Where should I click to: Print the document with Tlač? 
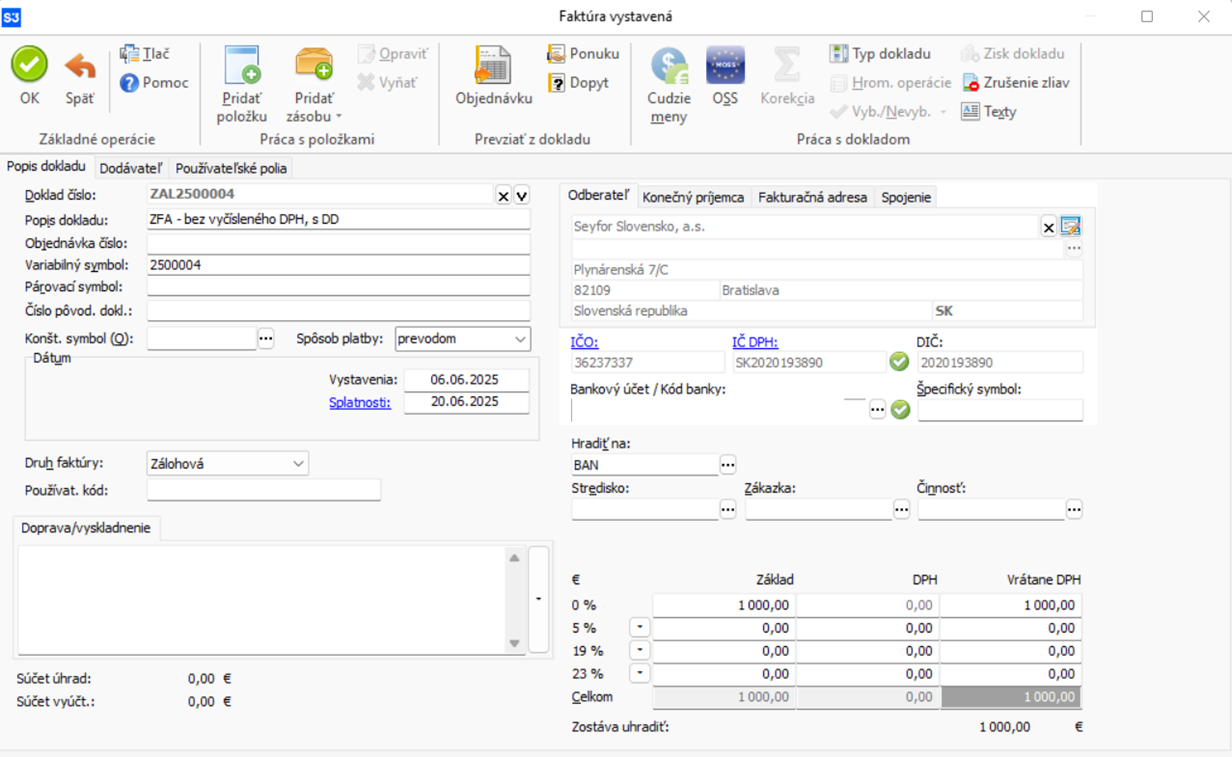145,54
